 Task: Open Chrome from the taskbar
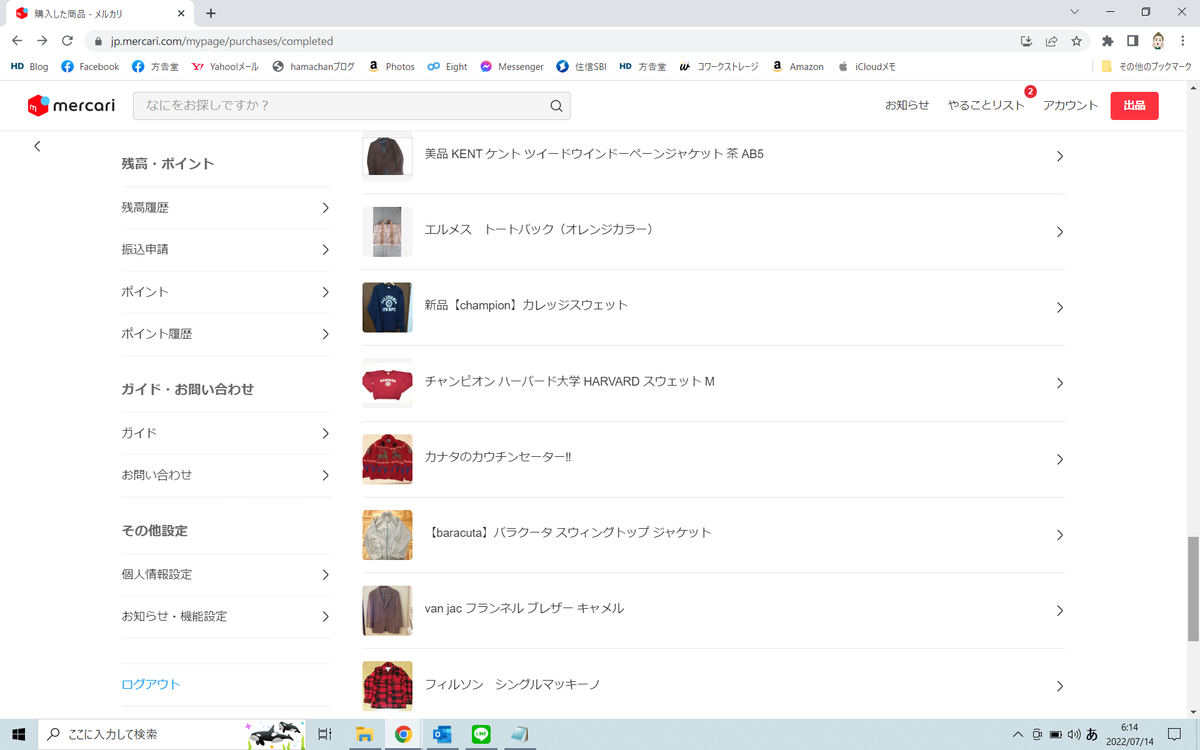403,734
